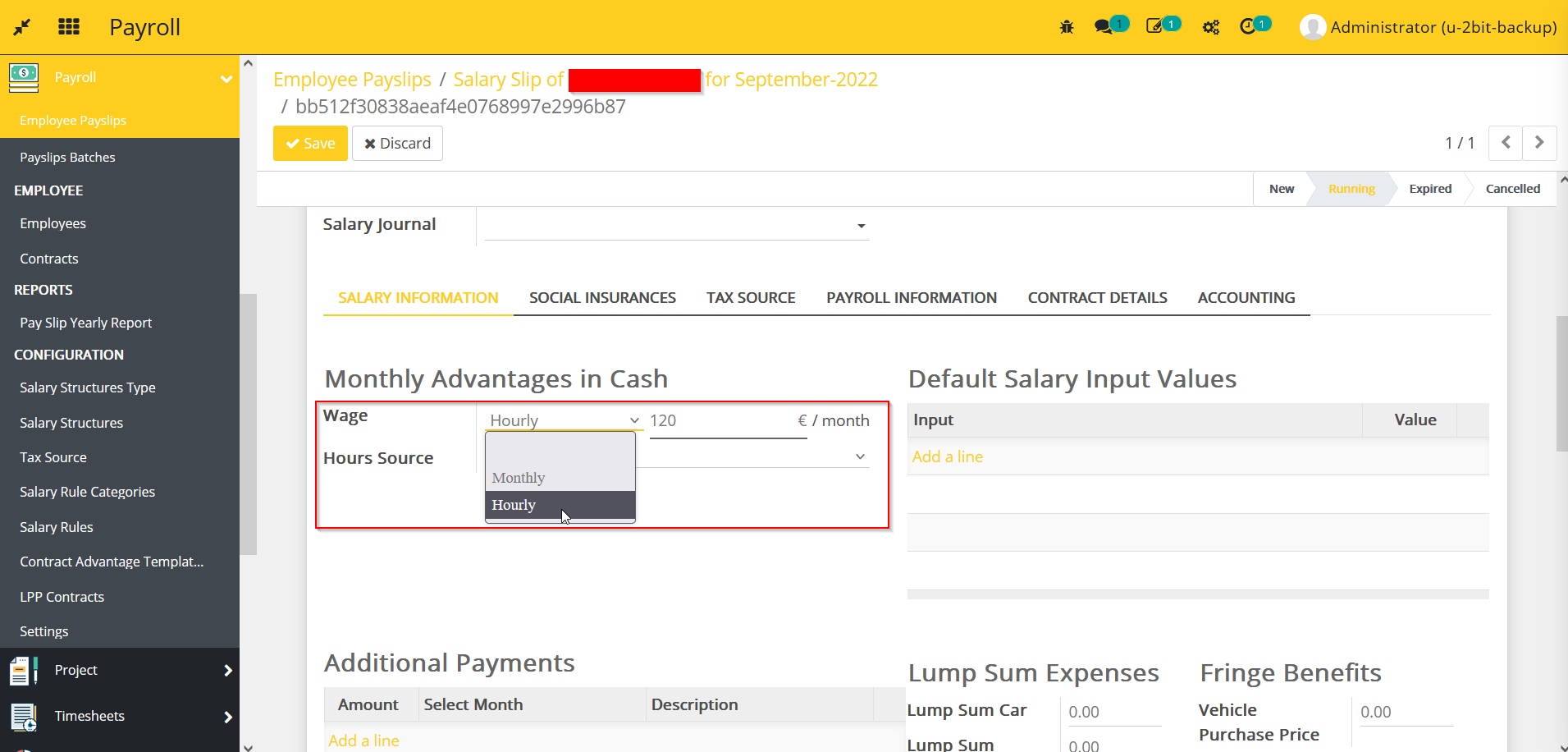Image resolution: width=1568 pixels, height=752 pixels.
Task: Click the exit fullscreen arrows icon
Action: 22,26
